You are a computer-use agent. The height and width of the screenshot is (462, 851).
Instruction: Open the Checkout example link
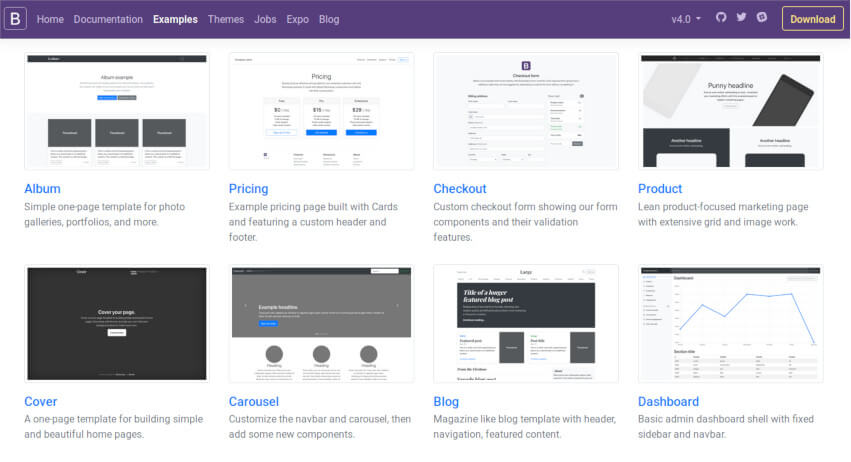(460, 189)
